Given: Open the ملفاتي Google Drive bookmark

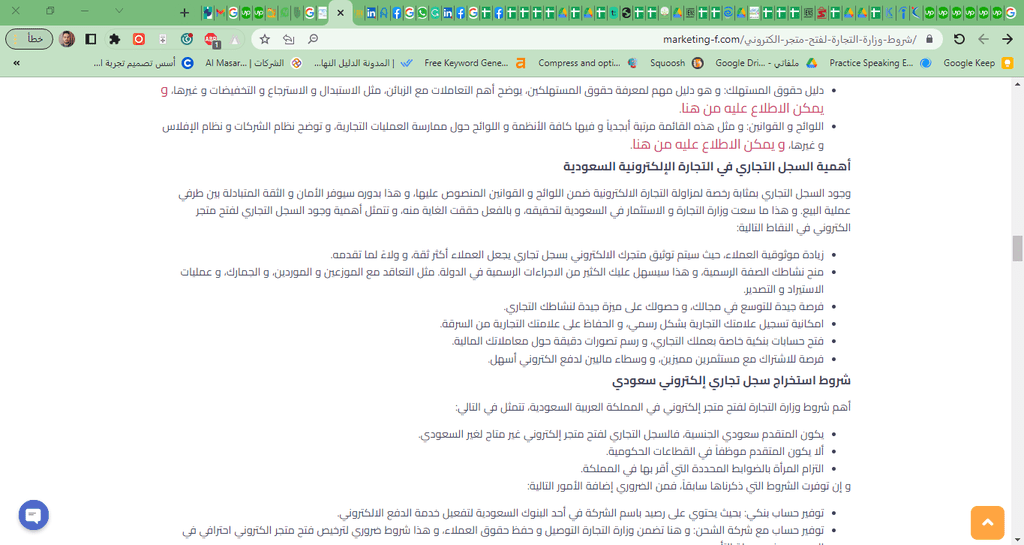Looking at the screenshot, I should click(x=766, y=63).
